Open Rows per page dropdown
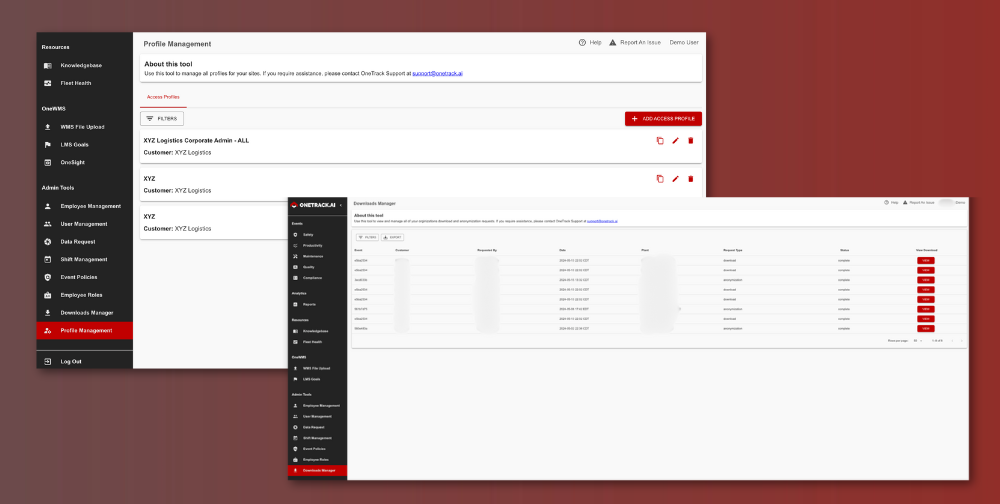This screenshot has height=504, width=1000. (918, 341)
